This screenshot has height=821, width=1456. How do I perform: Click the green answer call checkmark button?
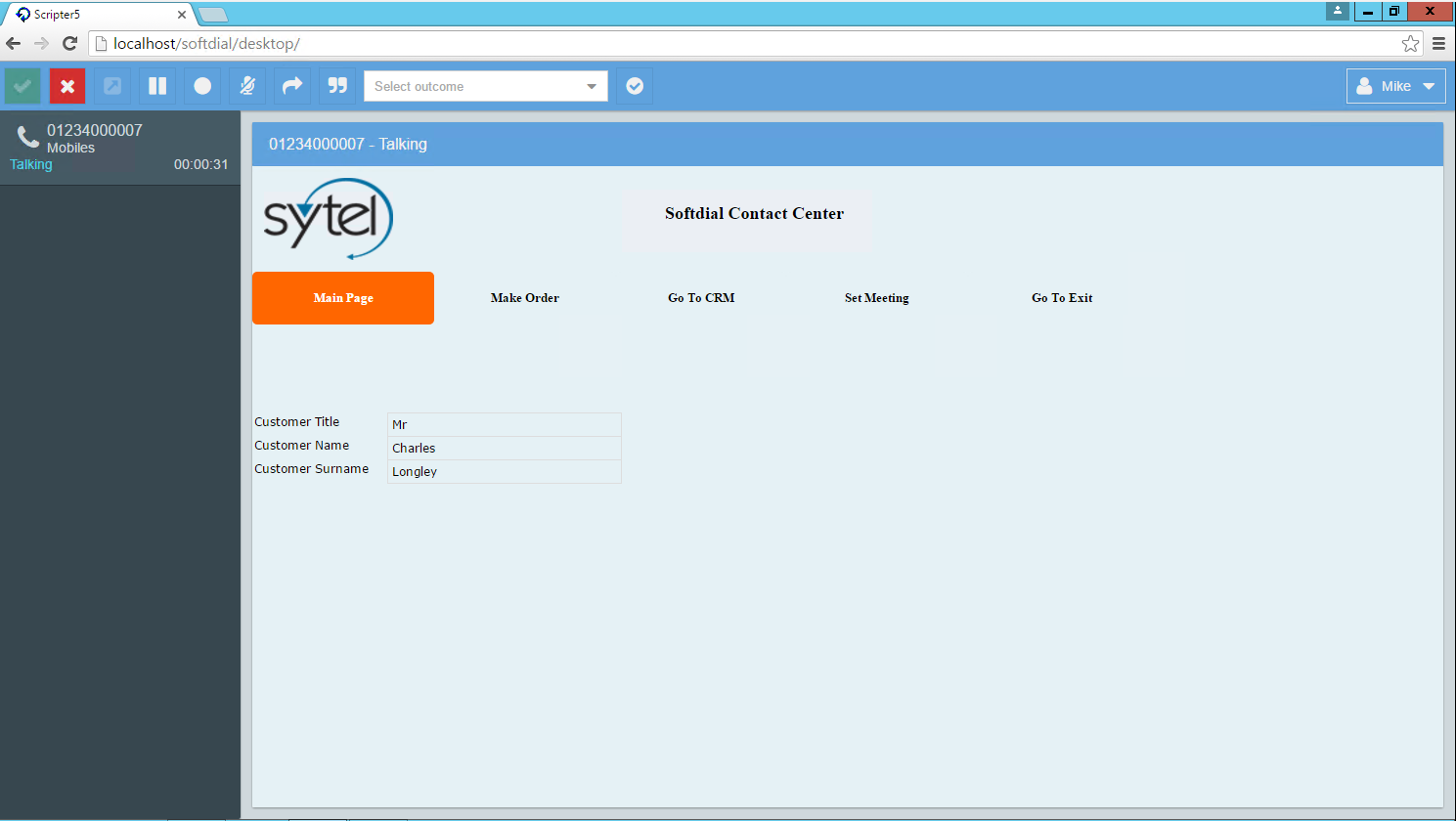[22, 86]
